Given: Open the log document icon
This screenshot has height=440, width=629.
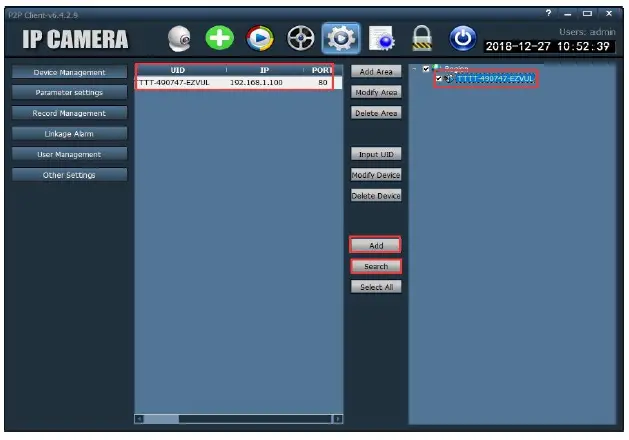Looking at the screenshot, I should click(381, 39).
